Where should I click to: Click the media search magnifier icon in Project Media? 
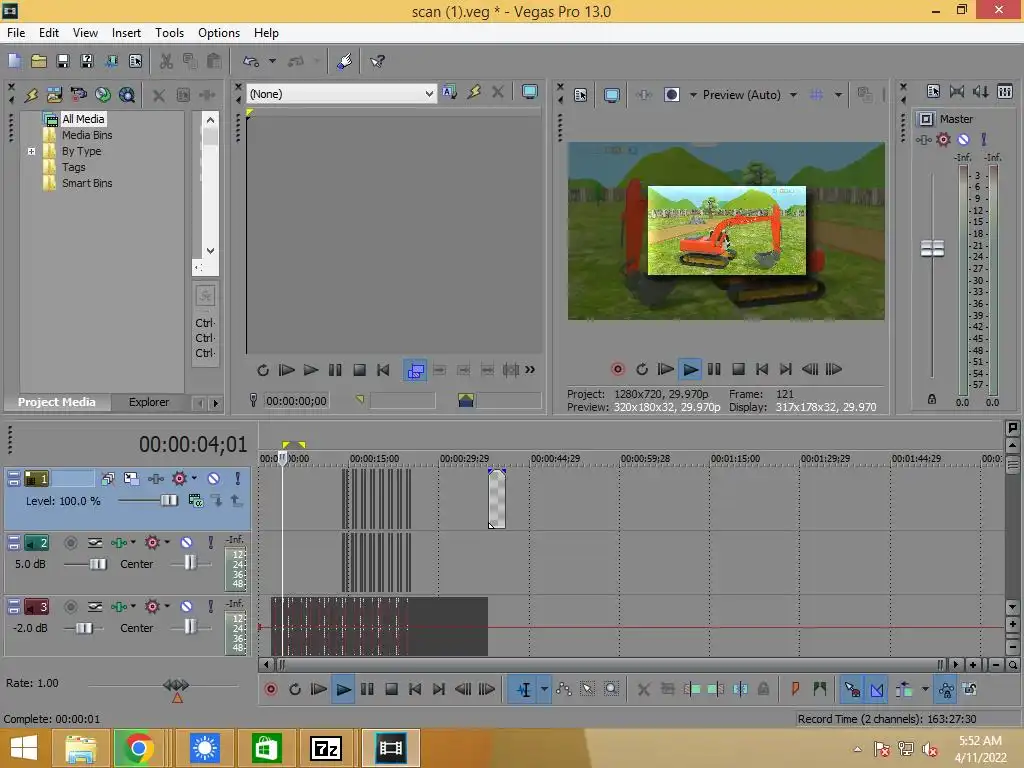point(127,95)
